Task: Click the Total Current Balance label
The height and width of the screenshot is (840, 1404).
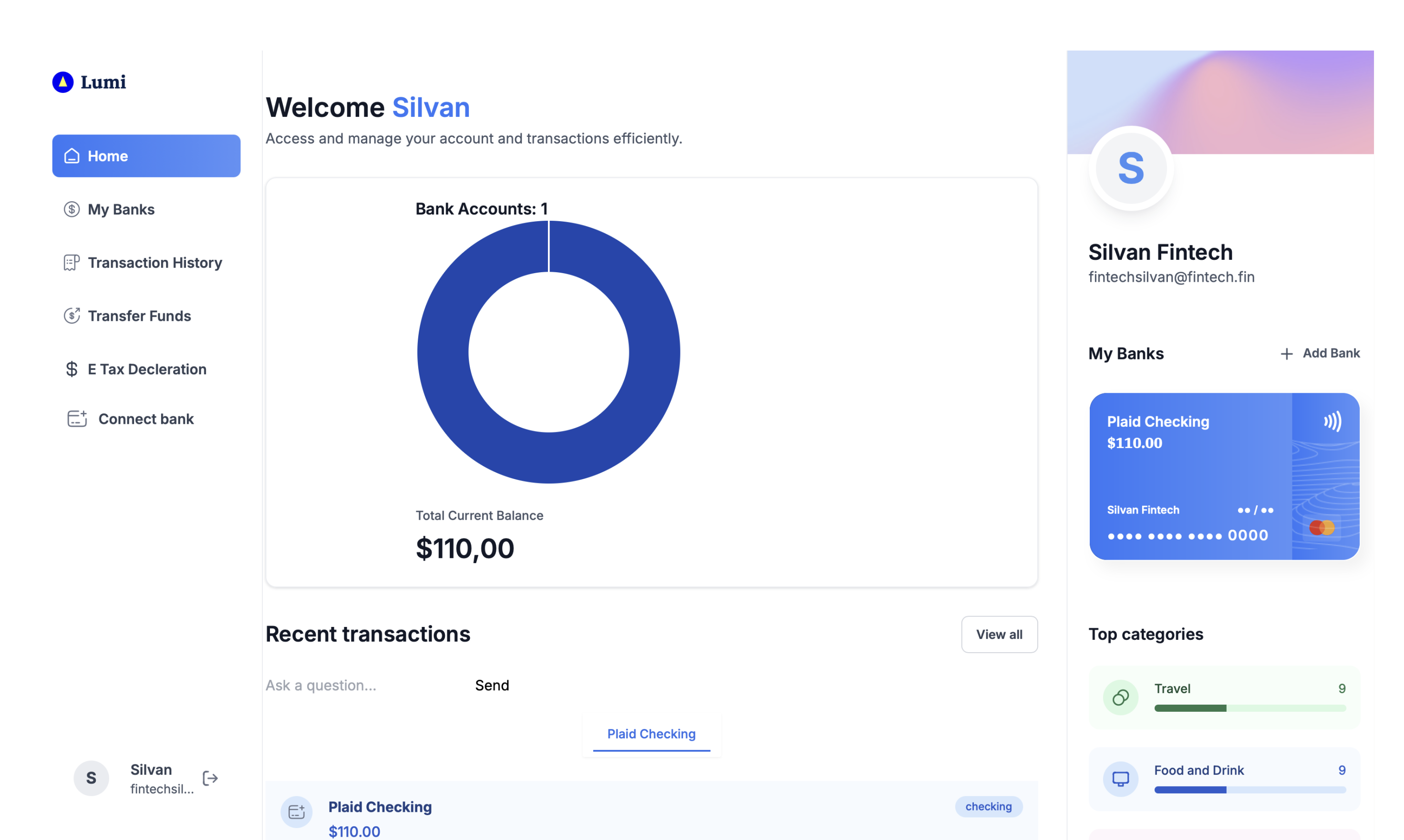Action: tap(479, 516)
